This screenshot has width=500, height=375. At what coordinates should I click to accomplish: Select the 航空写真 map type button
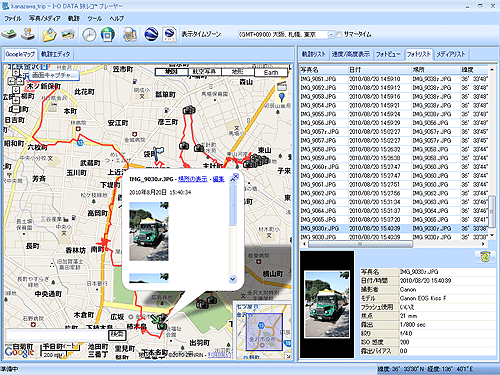[205, 72]
